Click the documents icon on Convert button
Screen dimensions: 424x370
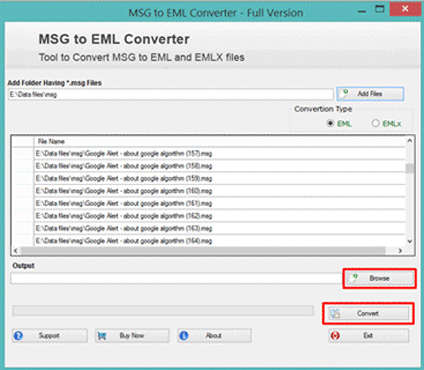tap(335, 313)
